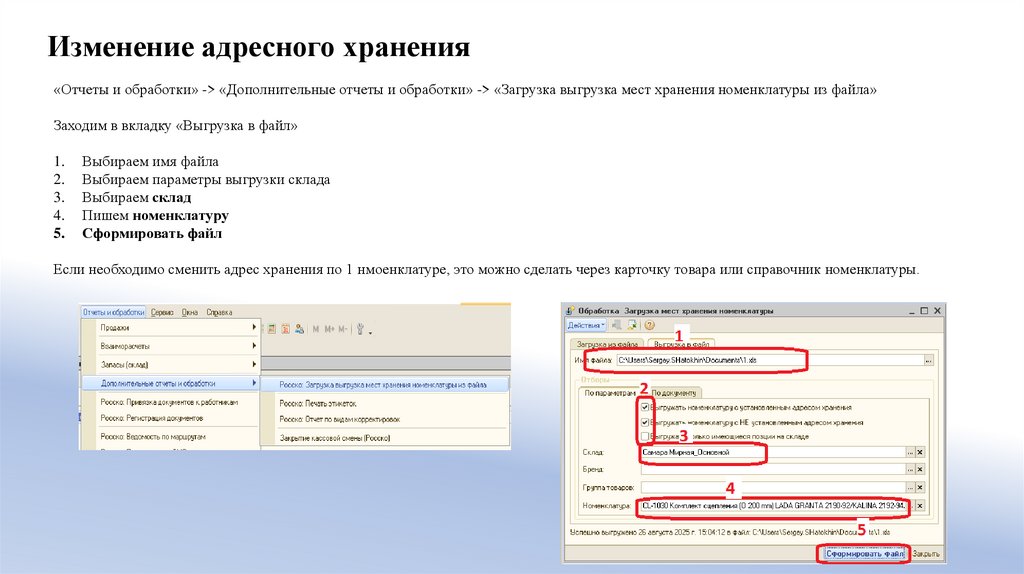Viewport: 1024px width, 574px height.
Task: Switch to the Загрузка из файла tab
Action: [607, 343]
